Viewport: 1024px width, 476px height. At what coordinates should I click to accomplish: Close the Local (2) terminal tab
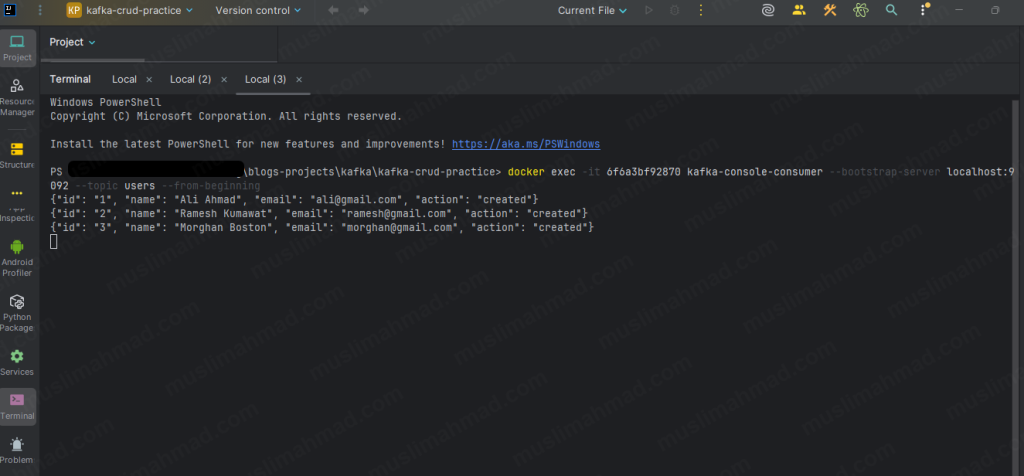click(x=224, y=80)
